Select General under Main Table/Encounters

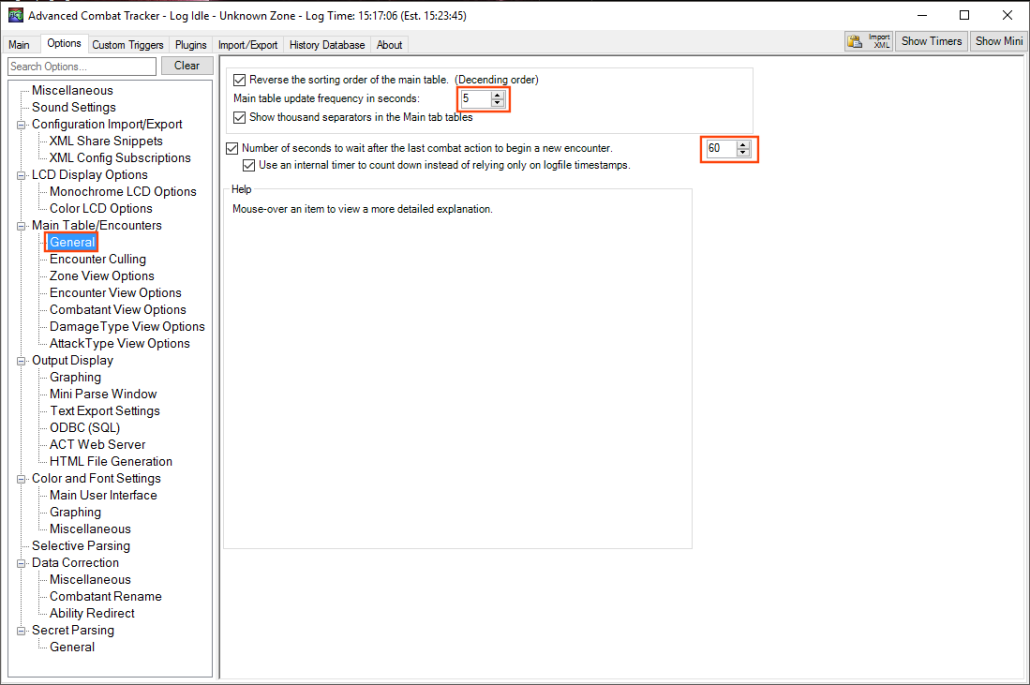point(72,242)
